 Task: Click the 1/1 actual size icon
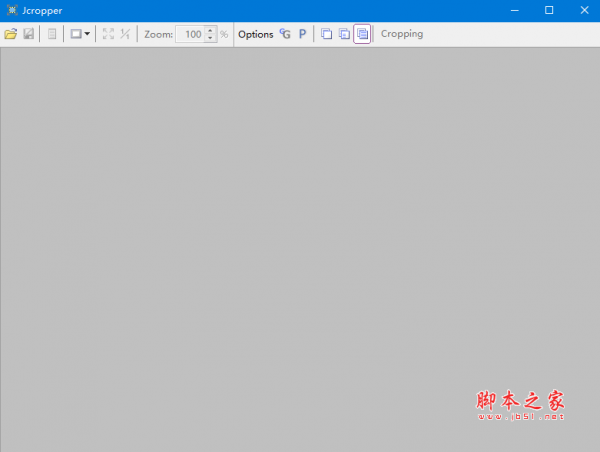coord(125,34)
